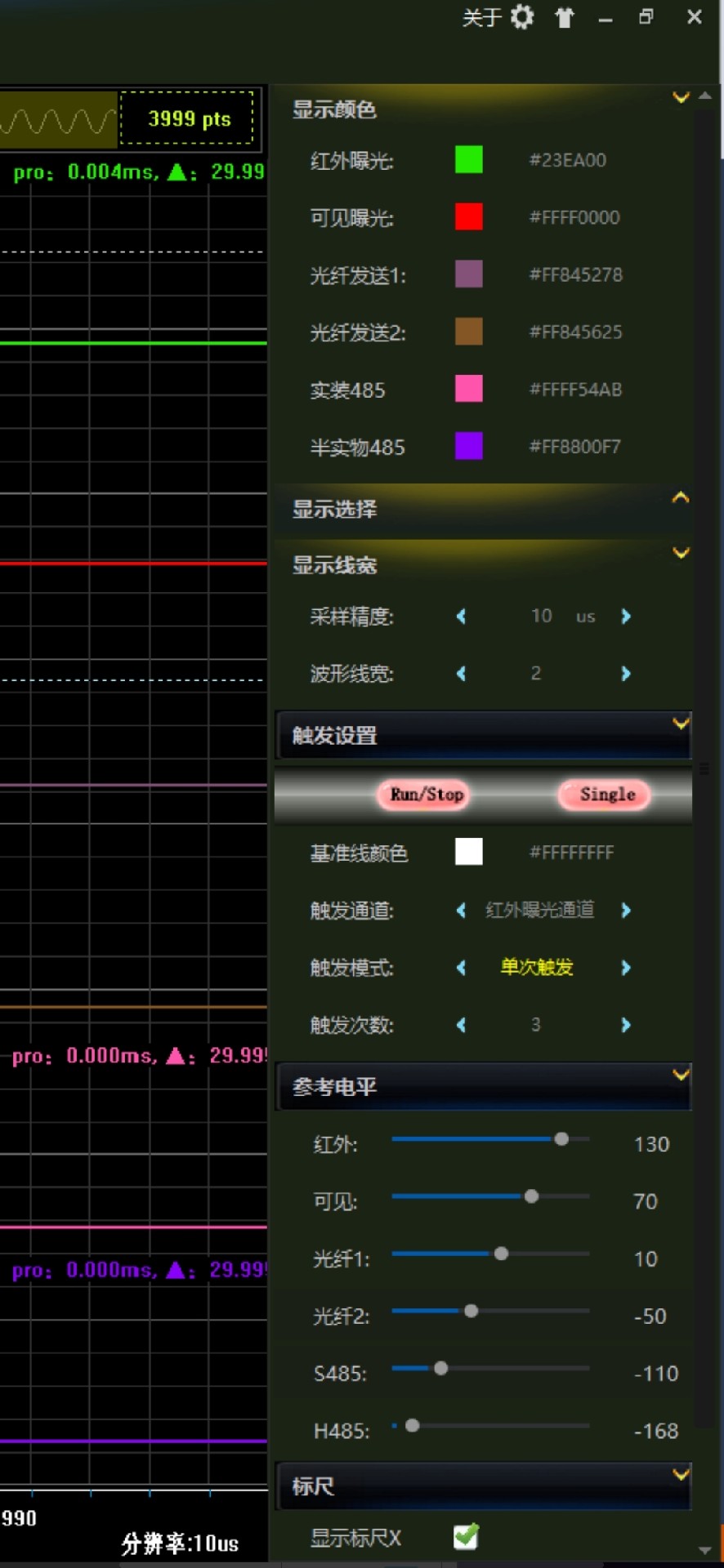The height and width of the screenshot is (1568, 724).
Task: Click the settings panel scroll-up arrow
Action: tap(705, 96)
